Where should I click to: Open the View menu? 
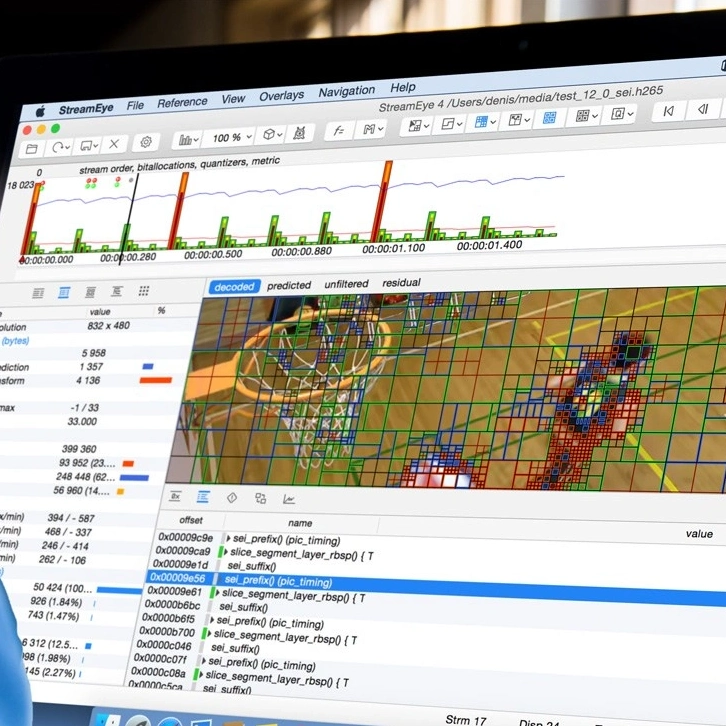(233, 99)
